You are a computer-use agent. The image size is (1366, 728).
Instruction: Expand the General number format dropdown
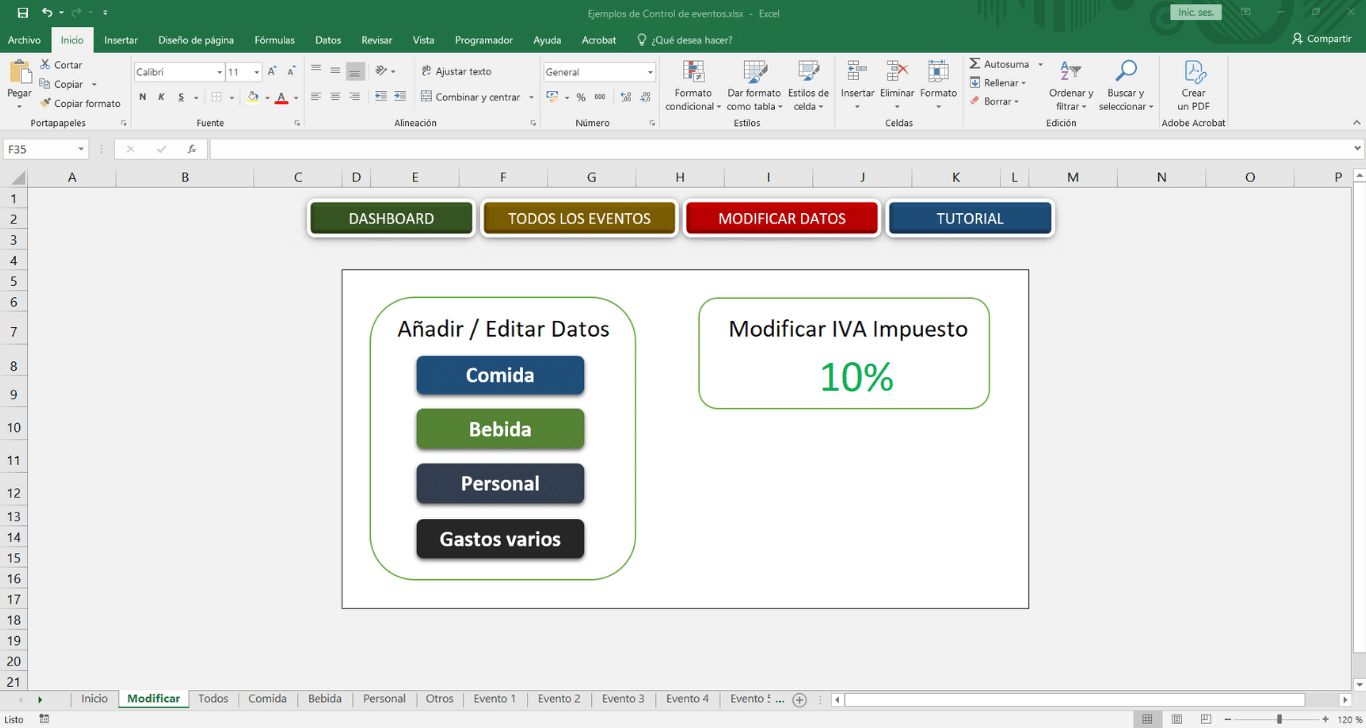coord(650,72)
